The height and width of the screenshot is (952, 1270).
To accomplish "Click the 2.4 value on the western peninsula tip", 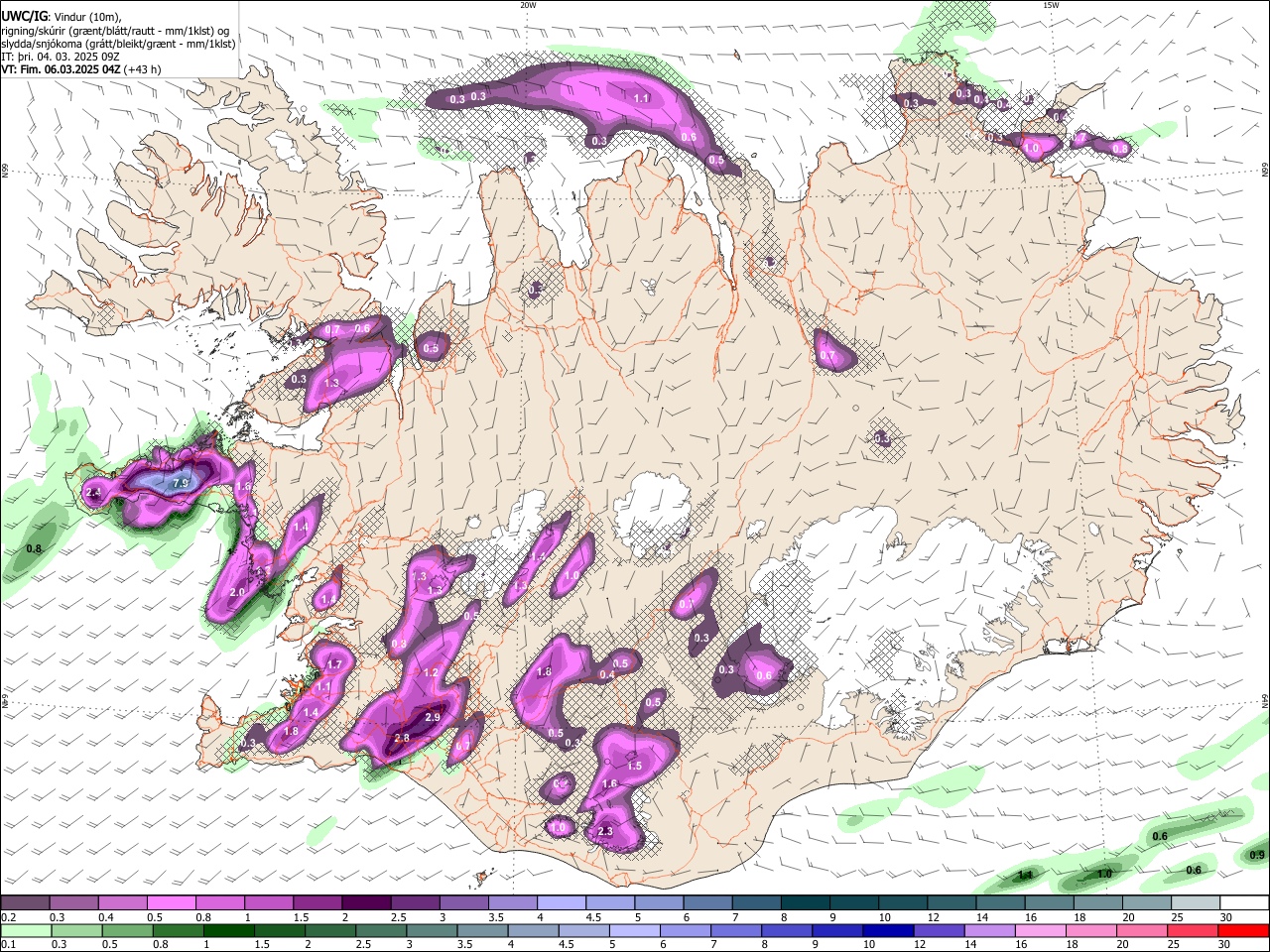I will click(x=94, y=492).
